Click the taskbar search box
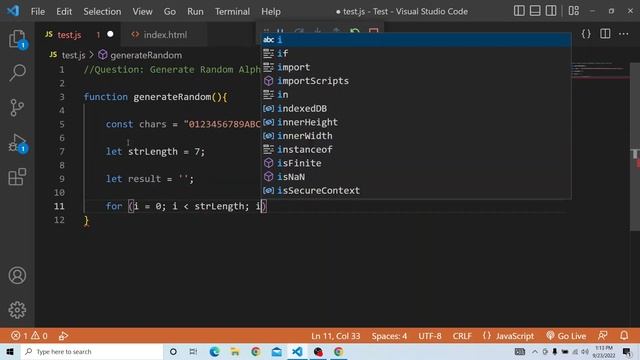640x360 pixels. click(92, 351)
